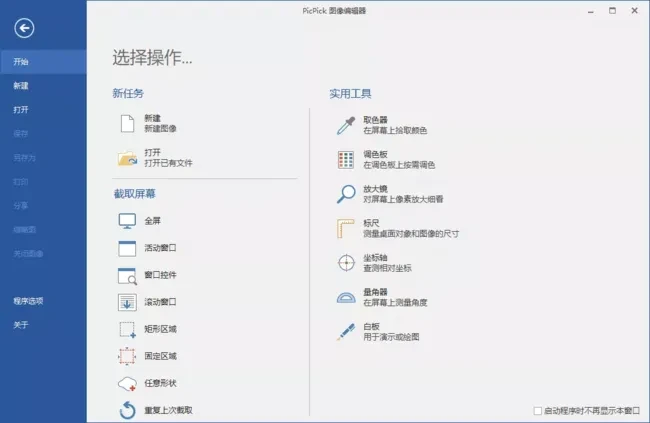Select the 取色器 color picker eyedropper icon

346,125
